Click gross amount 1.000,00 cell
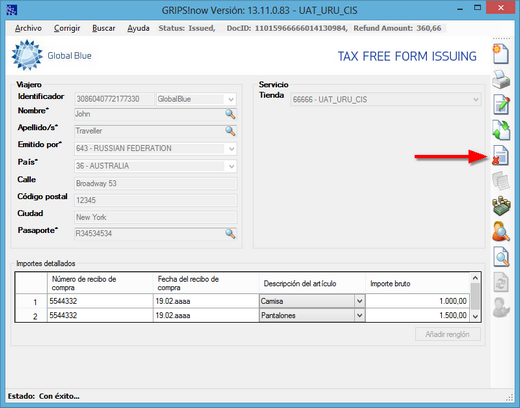520x408 pixels. 418,301
